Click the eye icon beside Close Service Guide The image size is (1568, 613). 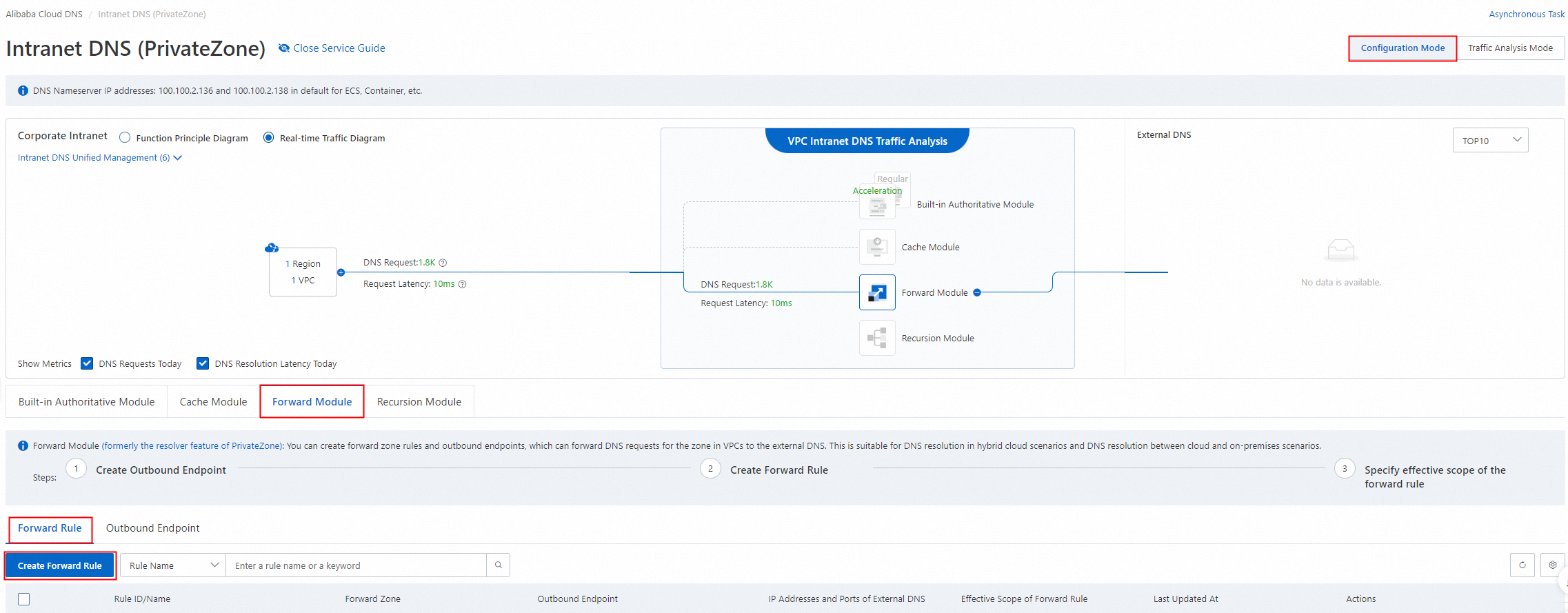(283, 48)
